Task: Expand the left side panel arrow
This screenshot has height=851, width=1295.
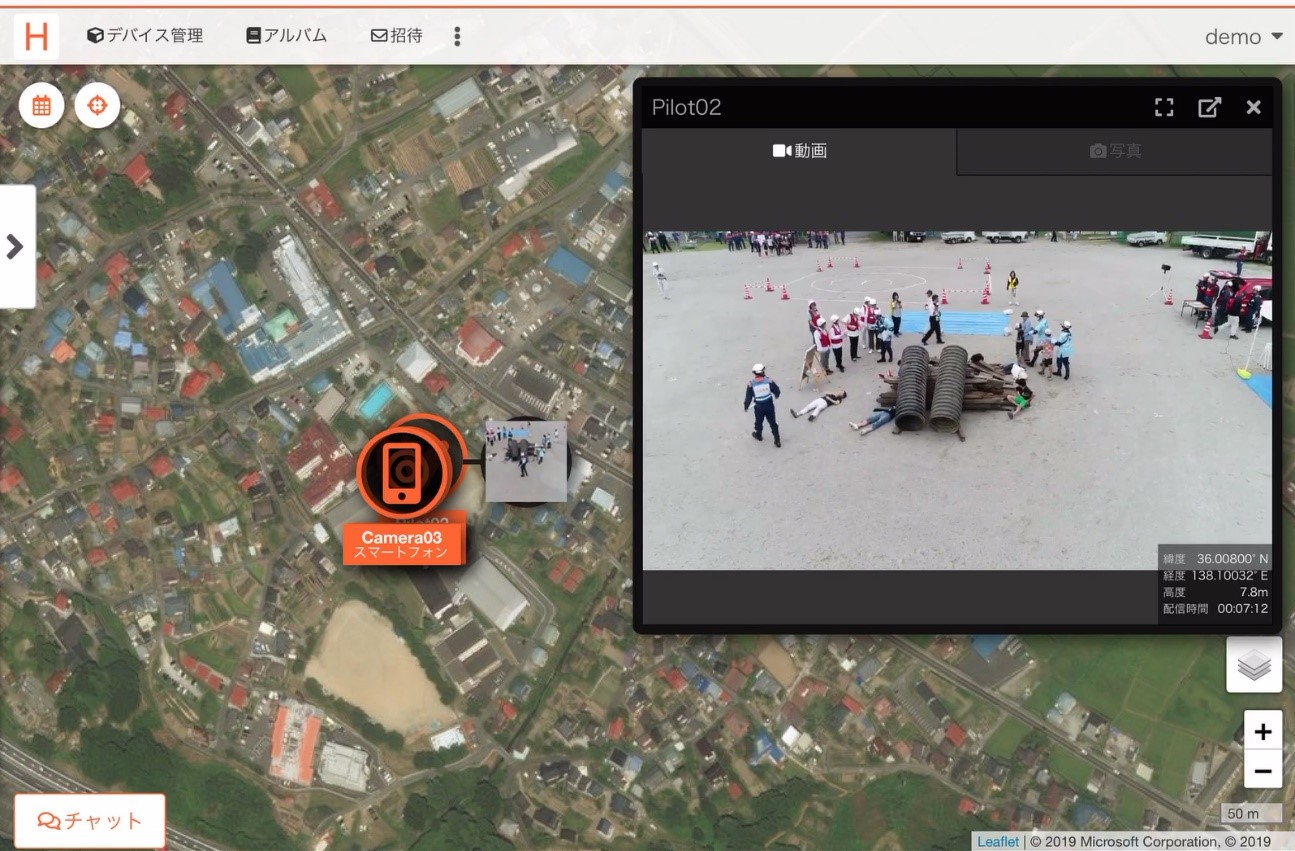Action: tap(16, 247)
